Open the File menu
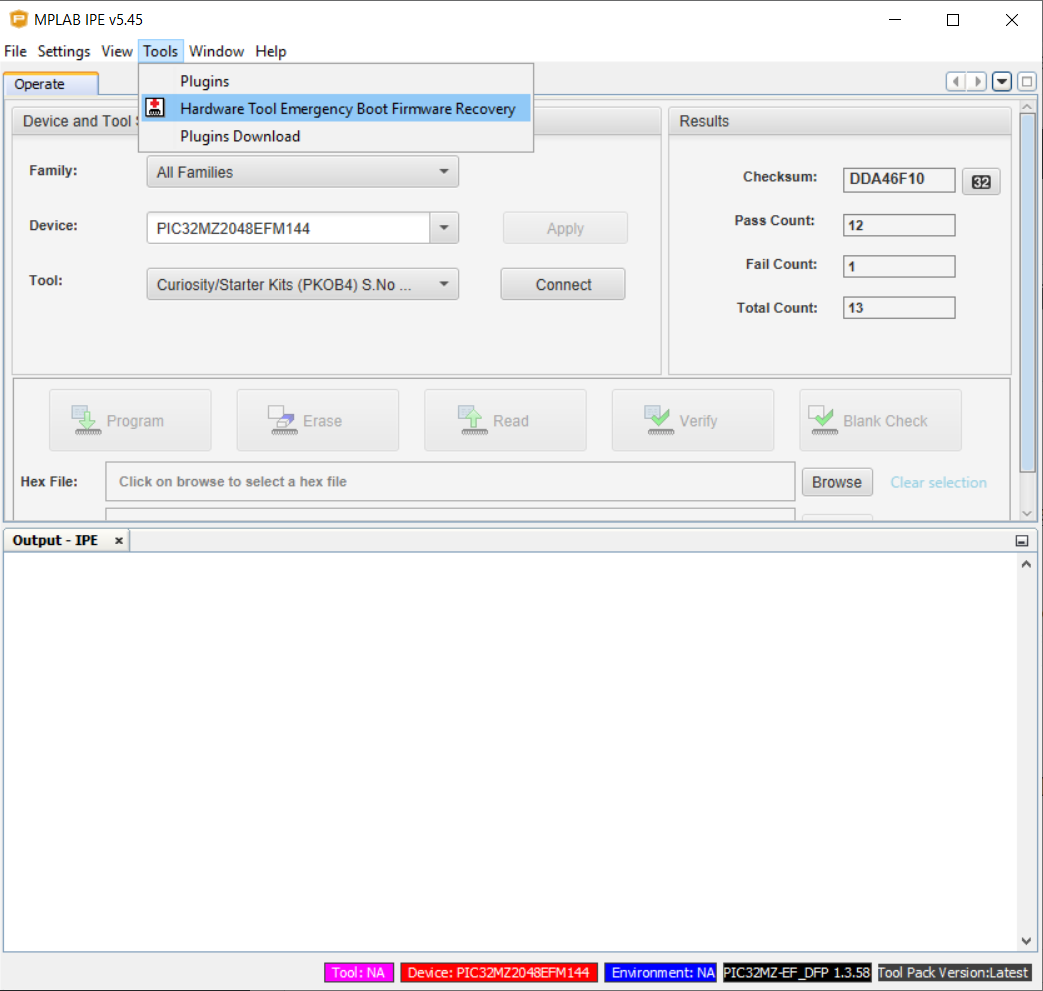 pos(15,51)
